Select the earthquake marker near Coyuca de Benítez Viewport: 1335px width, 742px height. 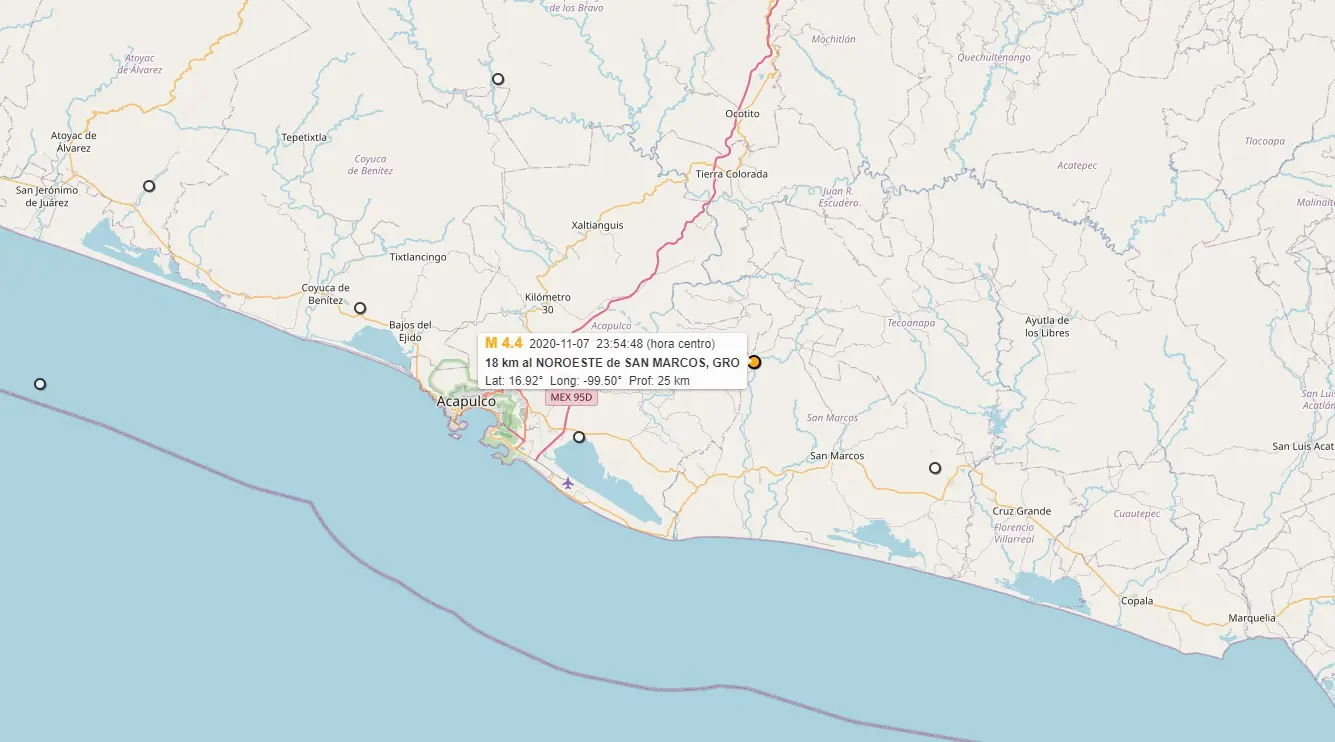(x=360, y=308)
